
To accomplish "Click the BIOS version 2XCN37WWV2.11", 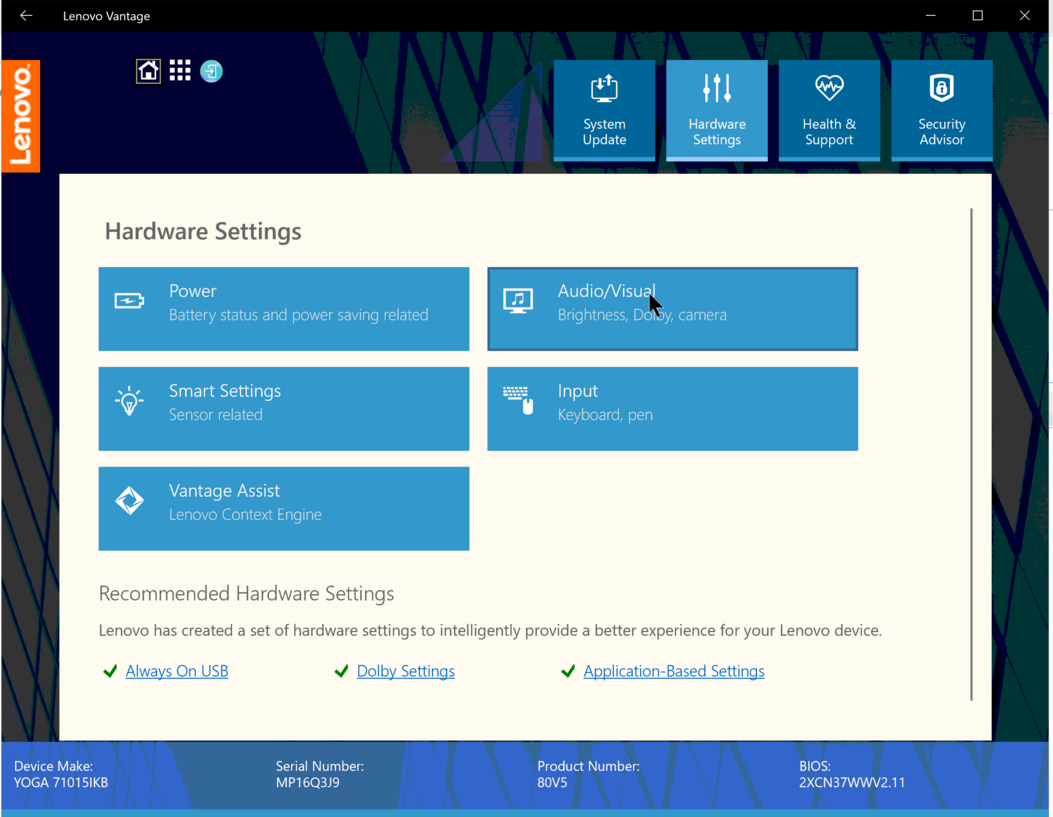I will (x=852, y=783).
